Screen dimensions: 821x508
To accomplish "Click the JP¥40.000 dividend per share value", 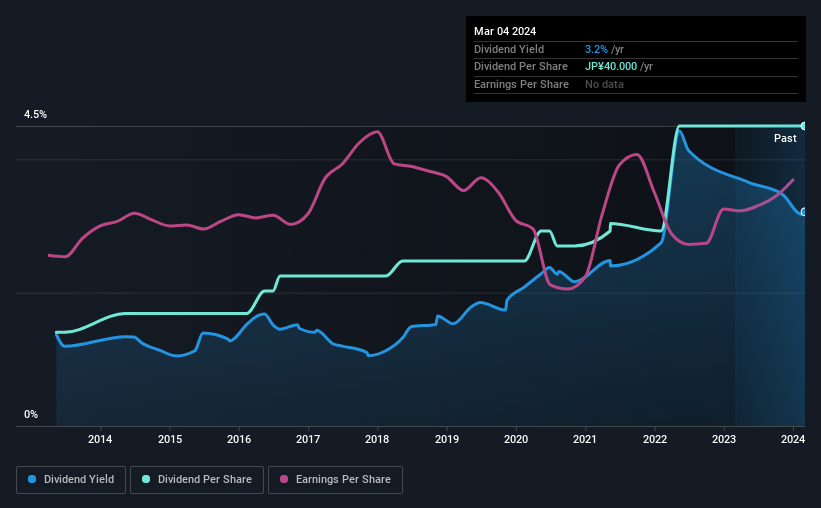I will pyautogui.click(x=611, y=67).
